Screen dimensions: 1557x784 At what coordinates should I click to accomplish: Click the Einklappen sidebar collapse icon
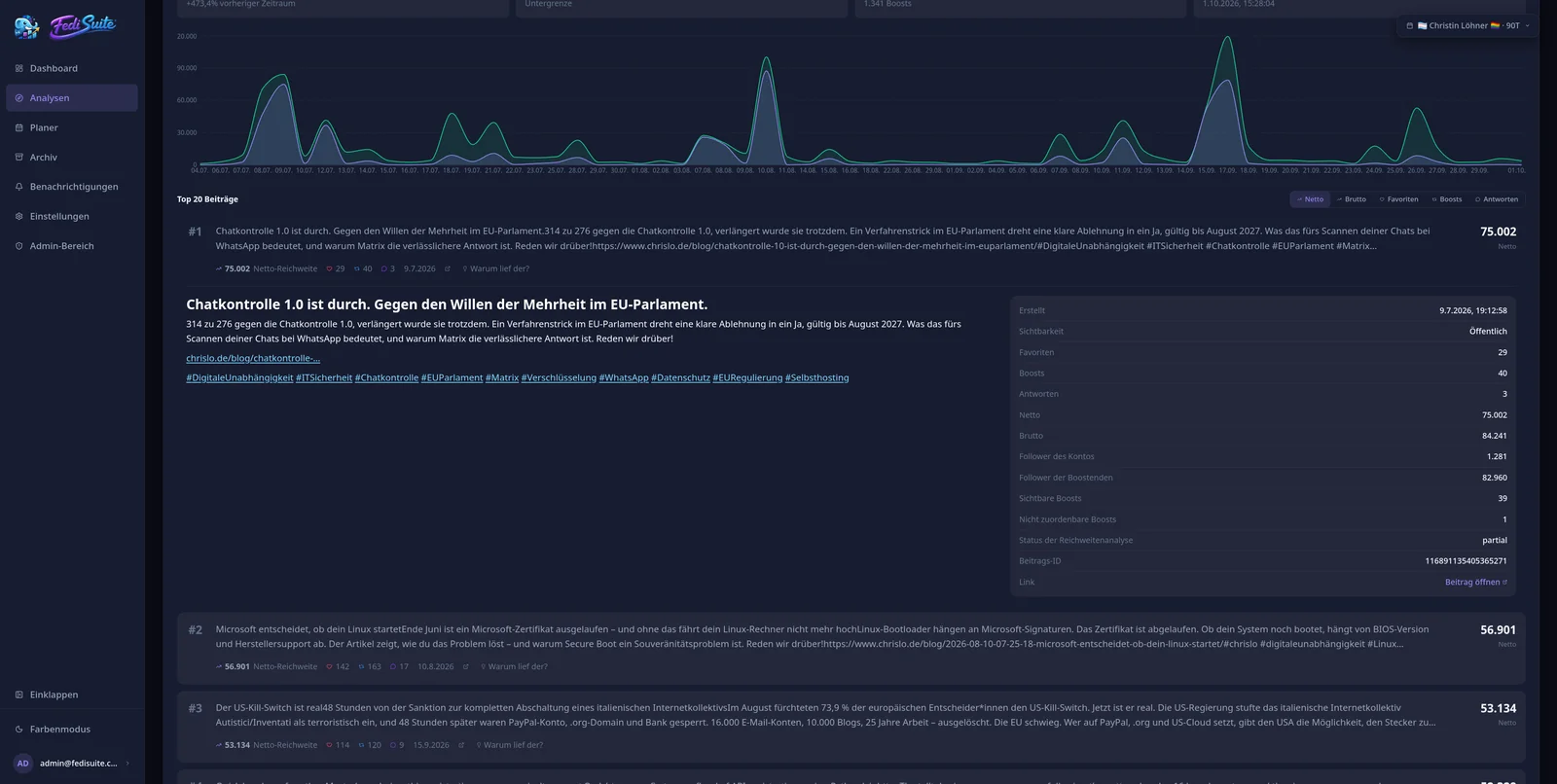pos(19,695)
